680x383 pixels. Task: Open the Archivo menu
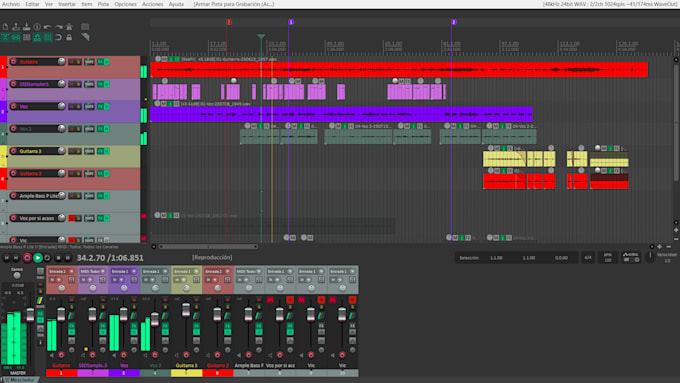coord(11,4)
